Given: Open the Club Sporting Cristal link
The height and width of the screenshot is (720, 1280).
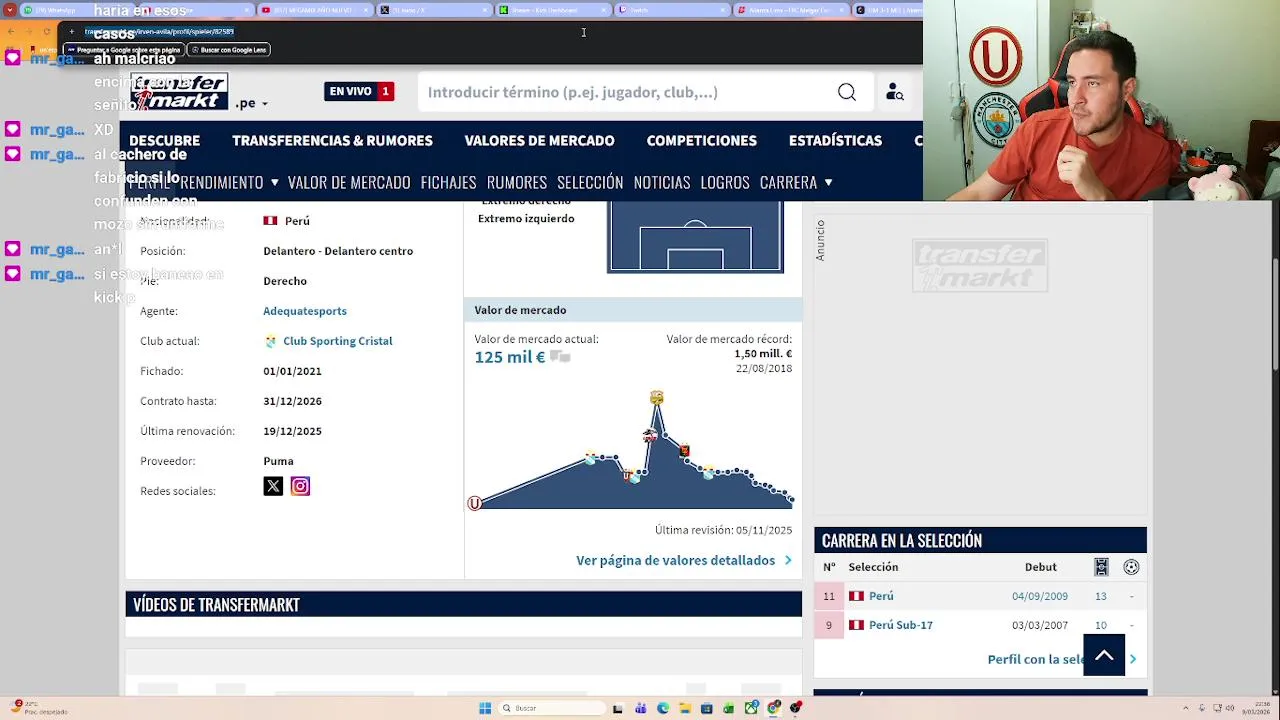Looking at the screenshot, I should (x=337, y=341).
